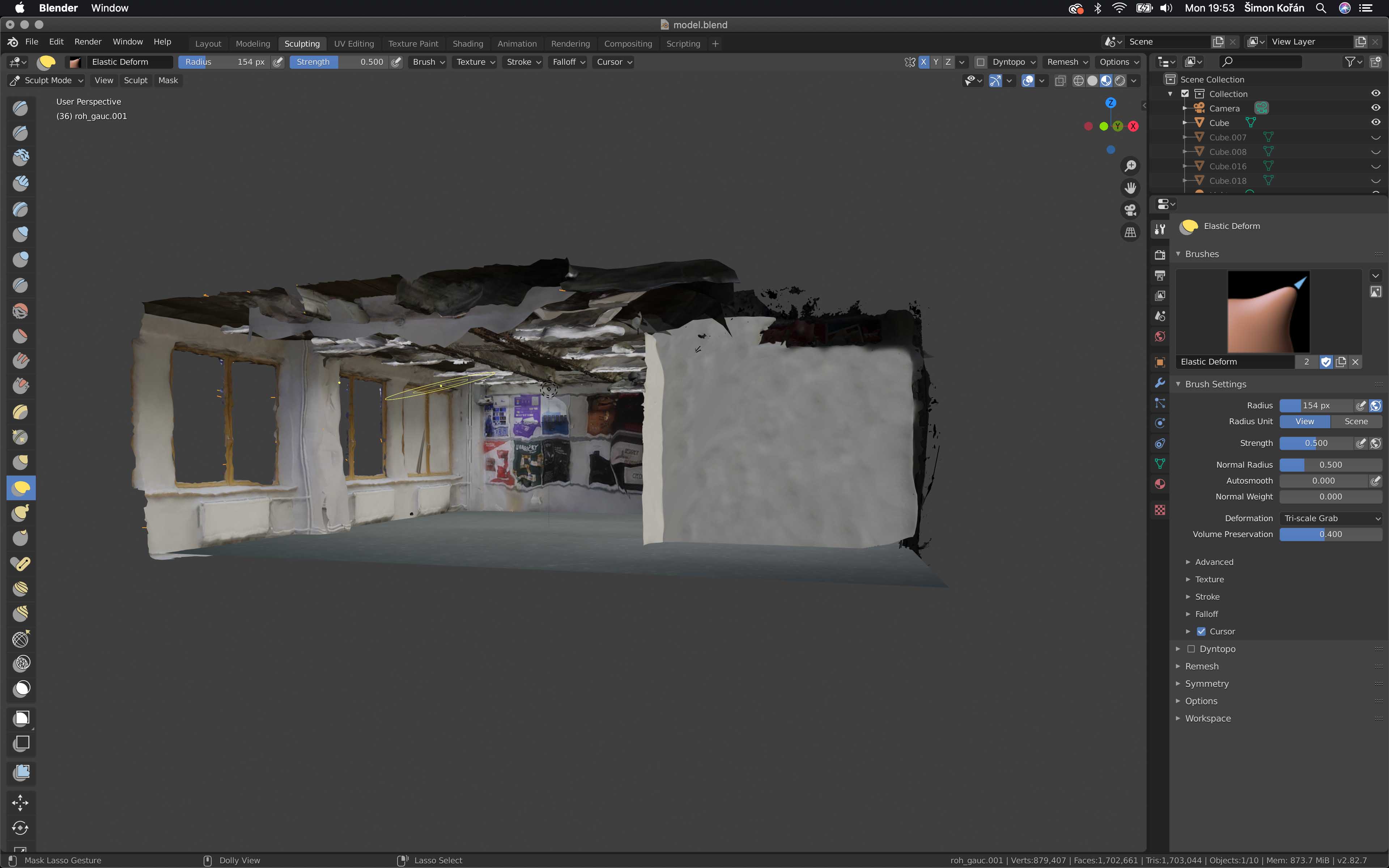Toggle camera view icon in viewport
This screenshot has height=868, width=1389.
pyautogui.click(x=1130, y=210)
